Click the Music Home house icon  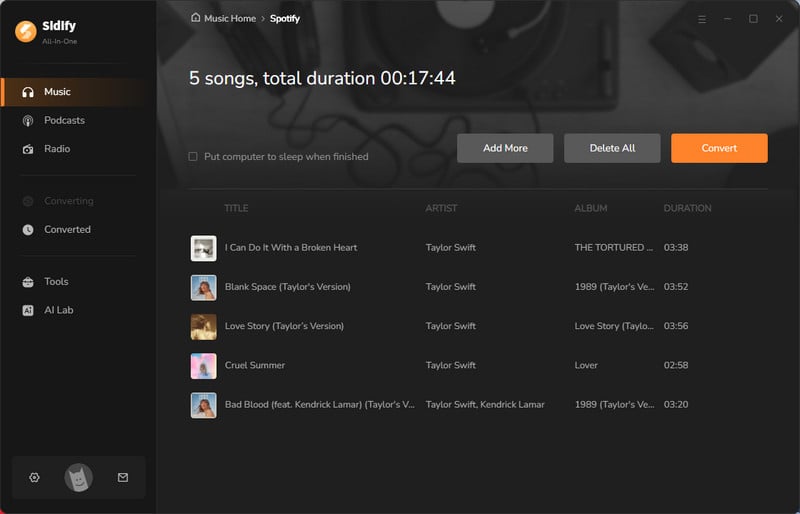click(195, 18)
